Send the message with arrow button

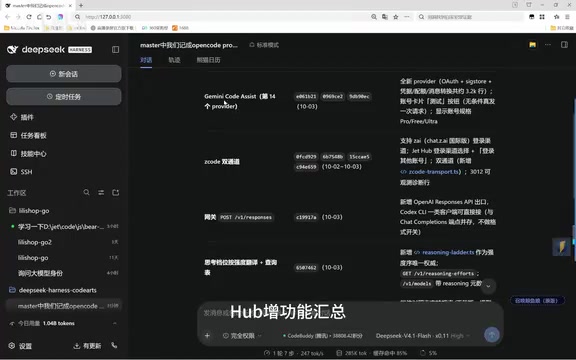click(492, 335)
